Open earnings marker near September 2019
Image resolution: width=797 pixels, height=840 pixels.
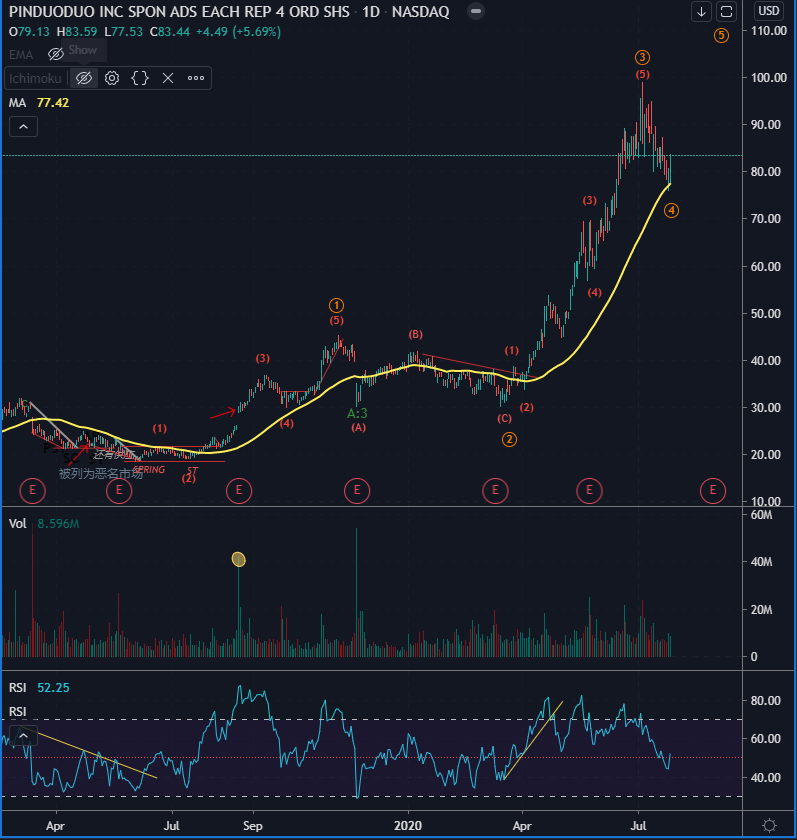pos(239,490)
